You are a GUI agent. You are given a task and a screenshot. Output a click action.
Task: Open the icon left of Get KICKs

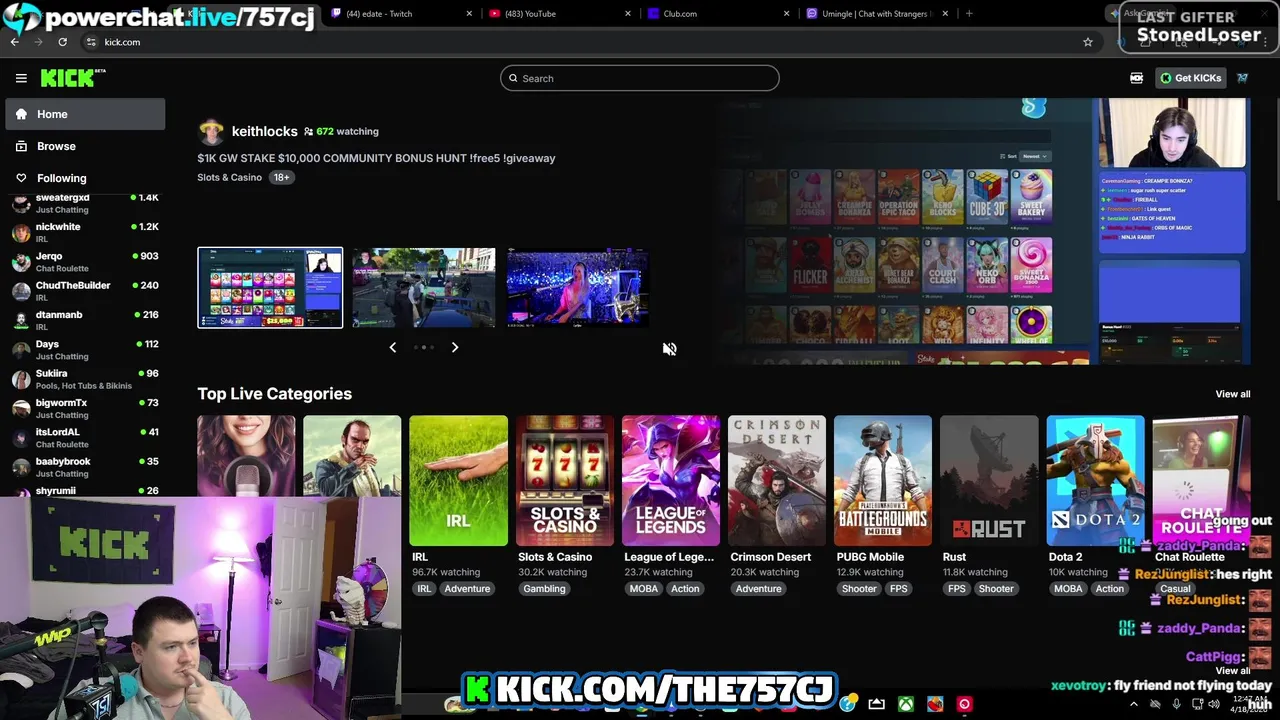click(1137, 78)
